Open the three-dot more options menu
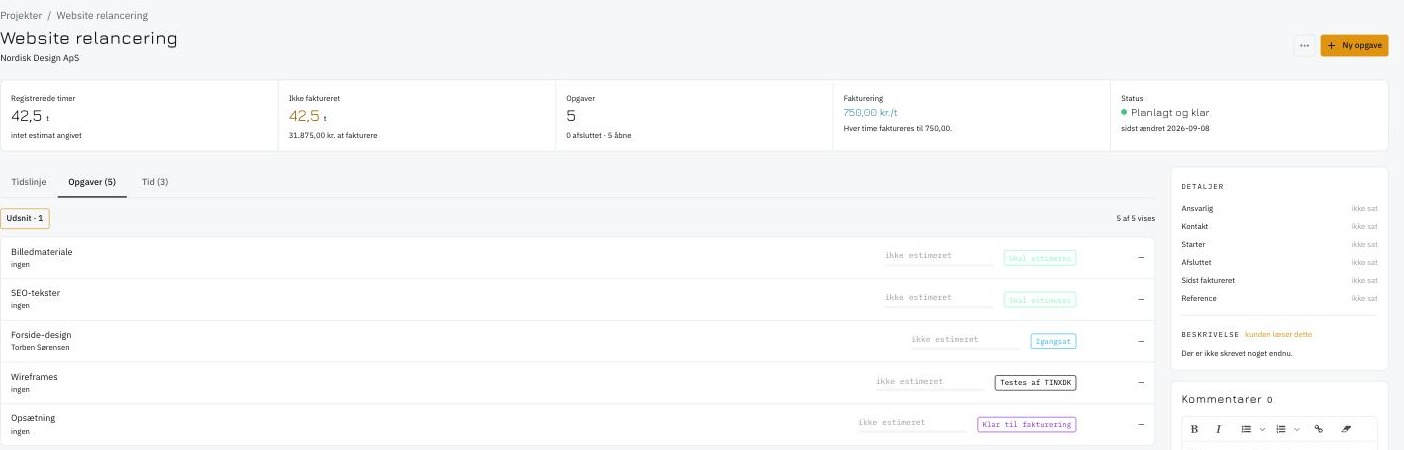 [1304, 45]
